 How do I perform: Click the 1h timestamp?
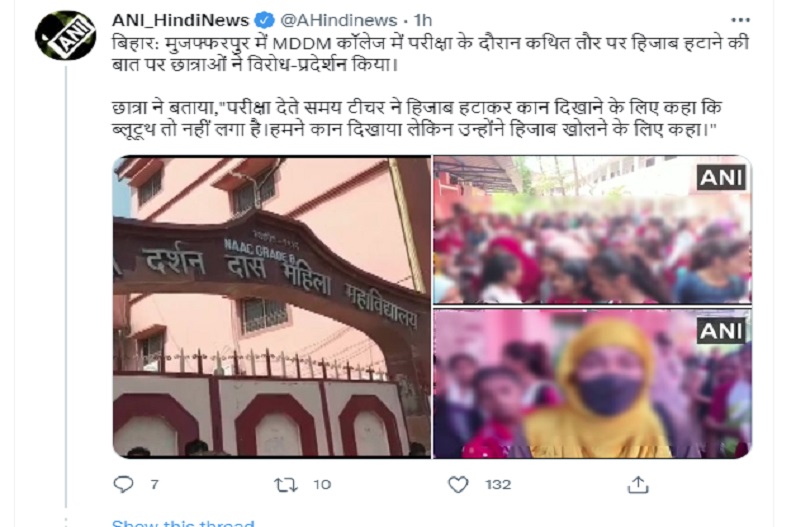(422, 20)
